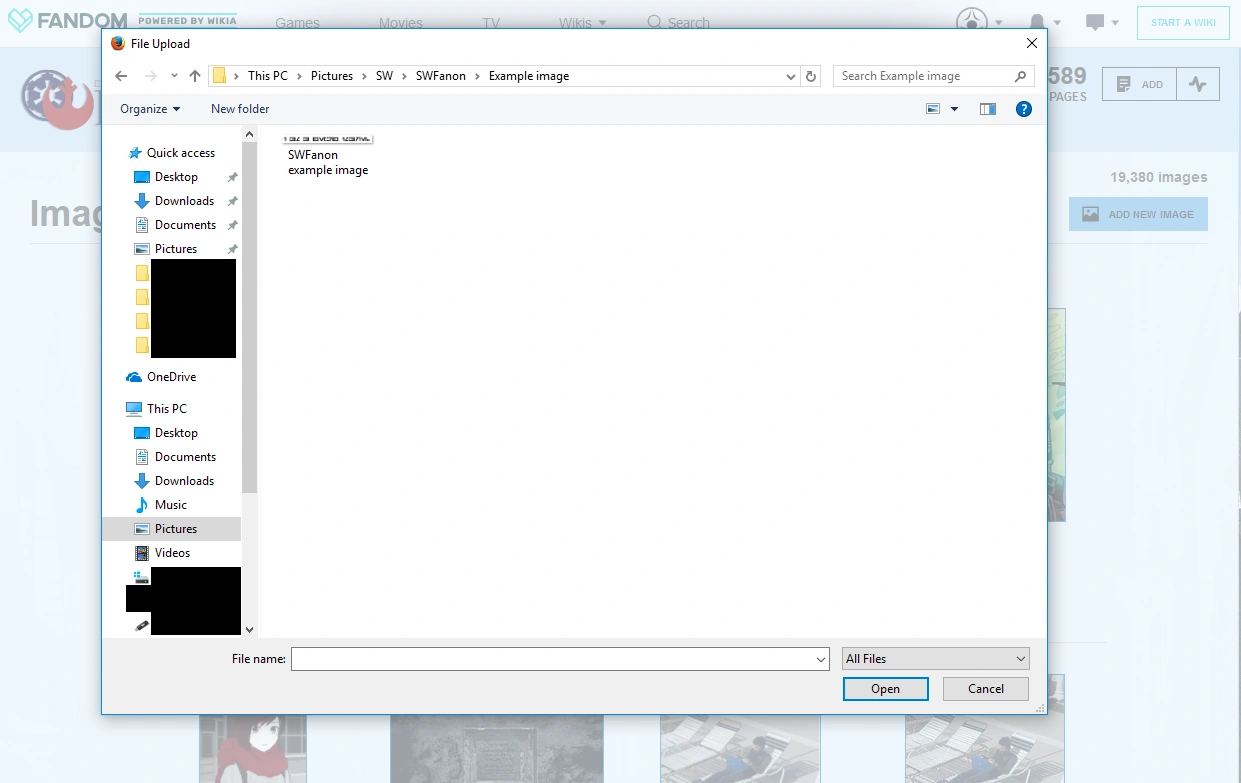
Task: Click the wiki activity pulse icon
Action: coord(1198,85)
